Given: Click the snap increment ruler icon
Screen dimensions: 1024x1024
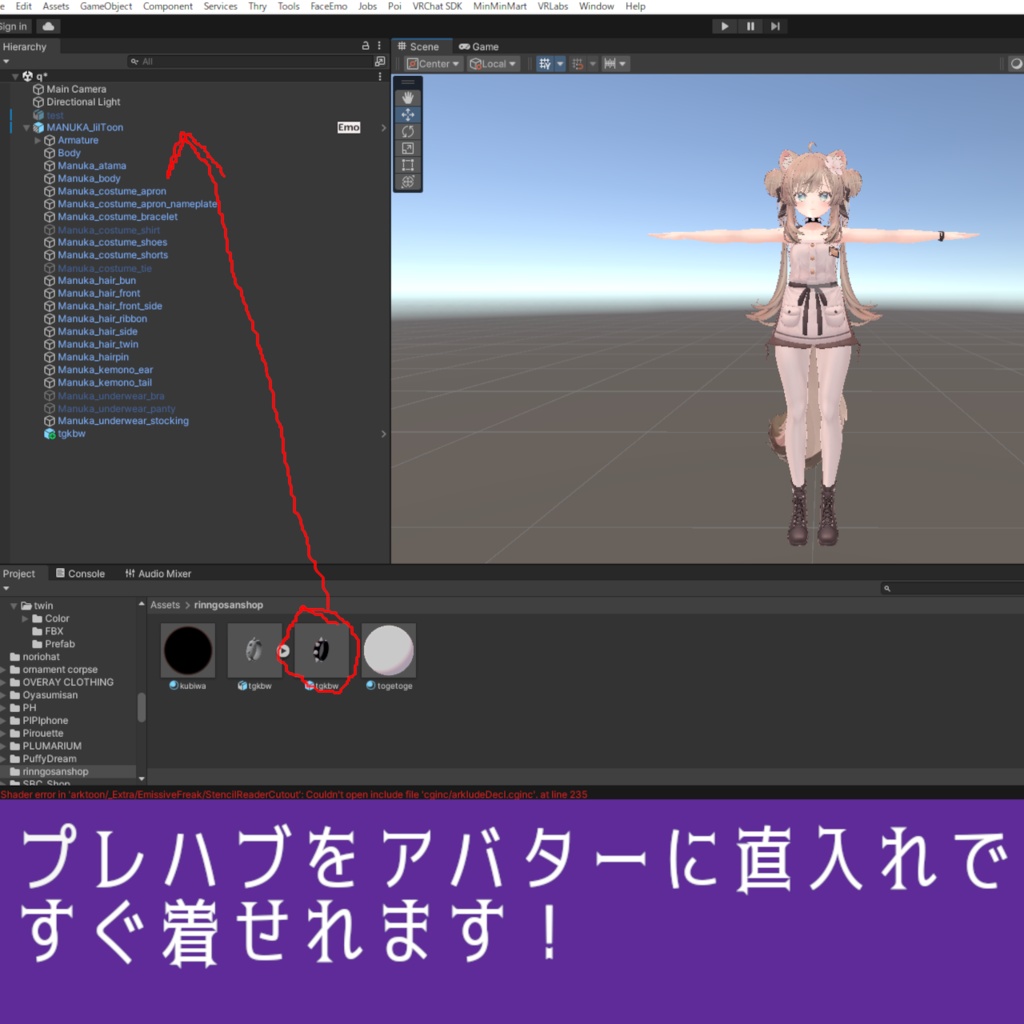Looking at the screenshot, I should 609,63.
